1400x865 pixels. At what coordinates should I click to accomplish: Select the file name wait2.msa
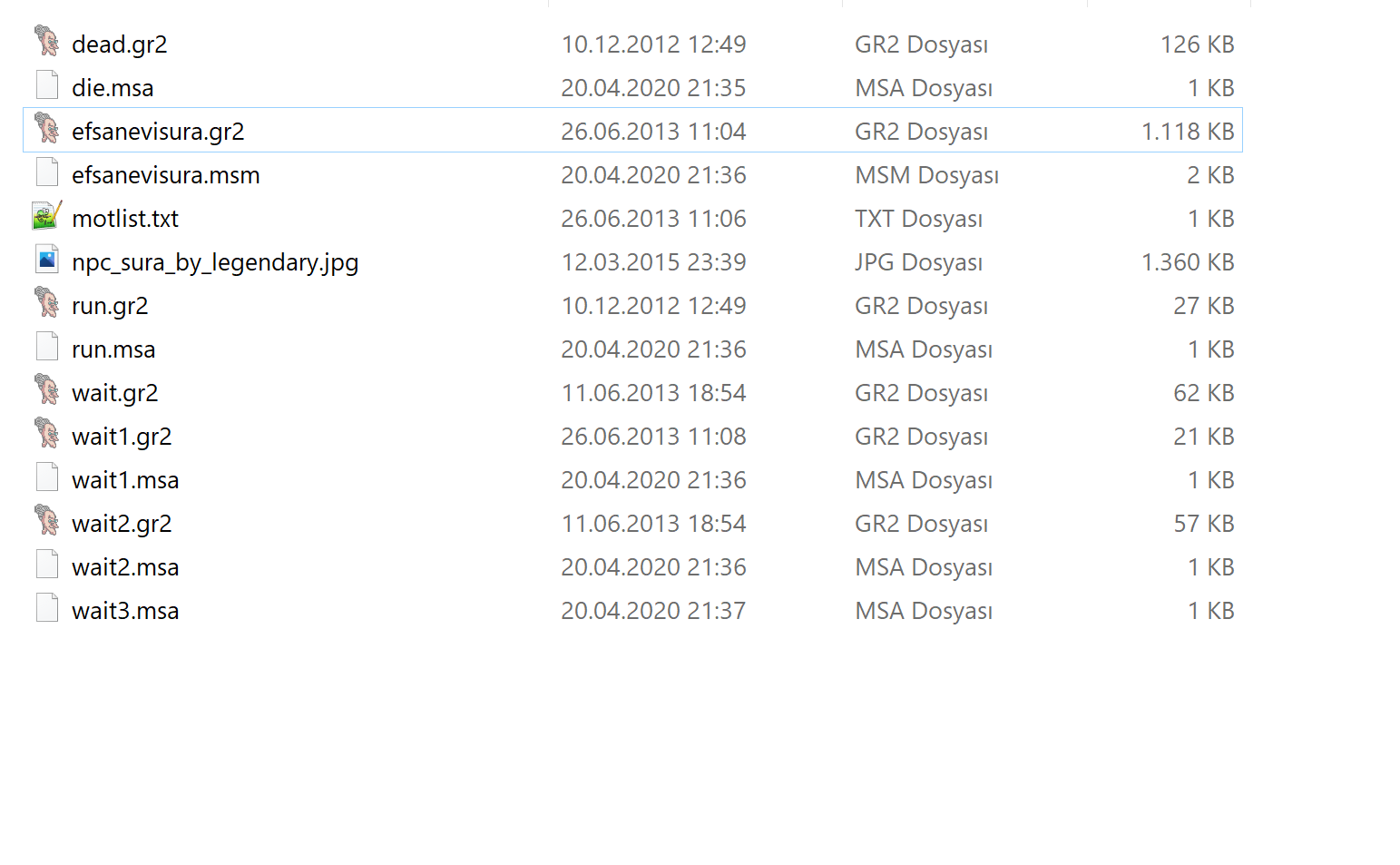point(125,567)
